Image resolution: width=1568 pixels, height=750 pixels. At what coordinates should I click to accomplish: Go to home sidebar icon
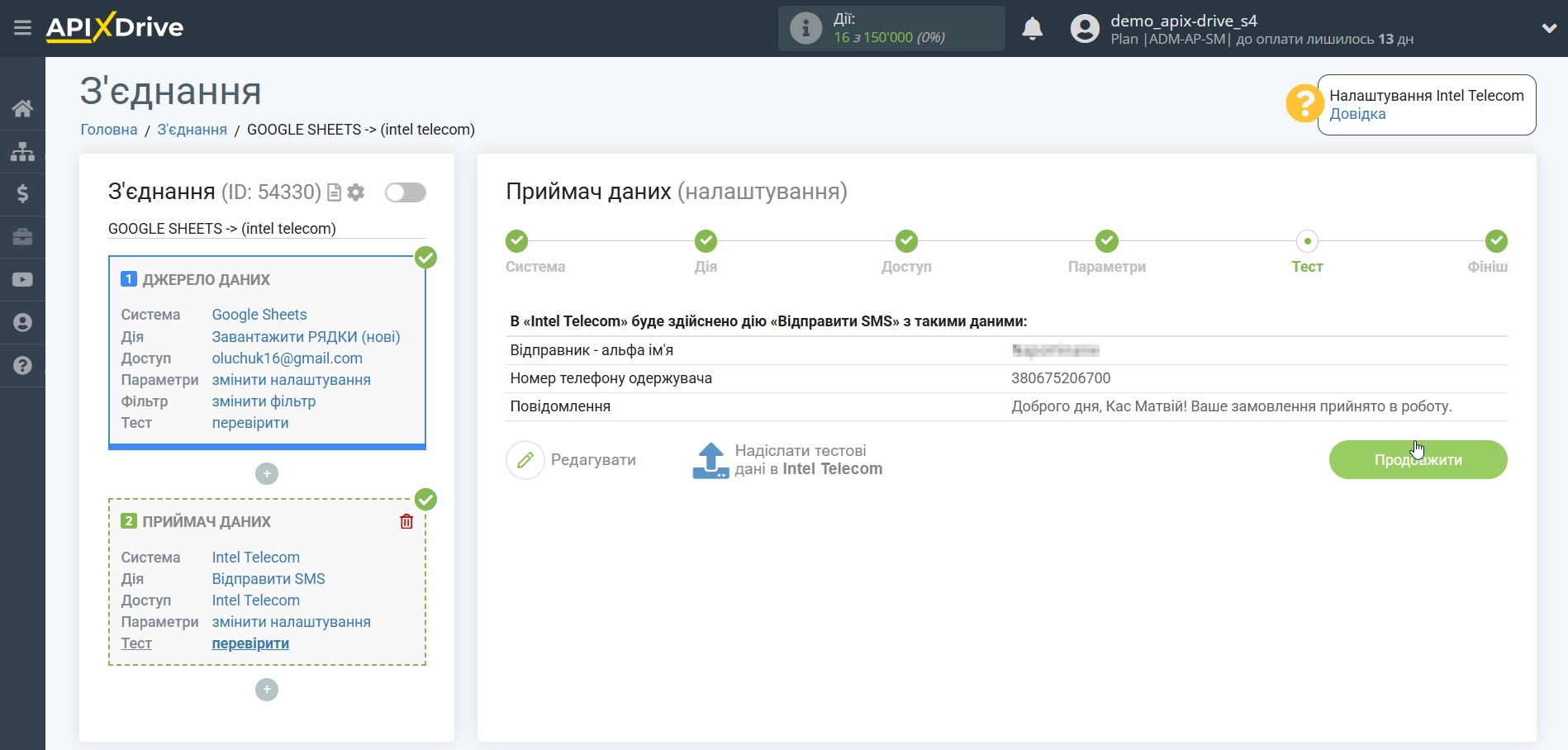[x=22, y=108]
